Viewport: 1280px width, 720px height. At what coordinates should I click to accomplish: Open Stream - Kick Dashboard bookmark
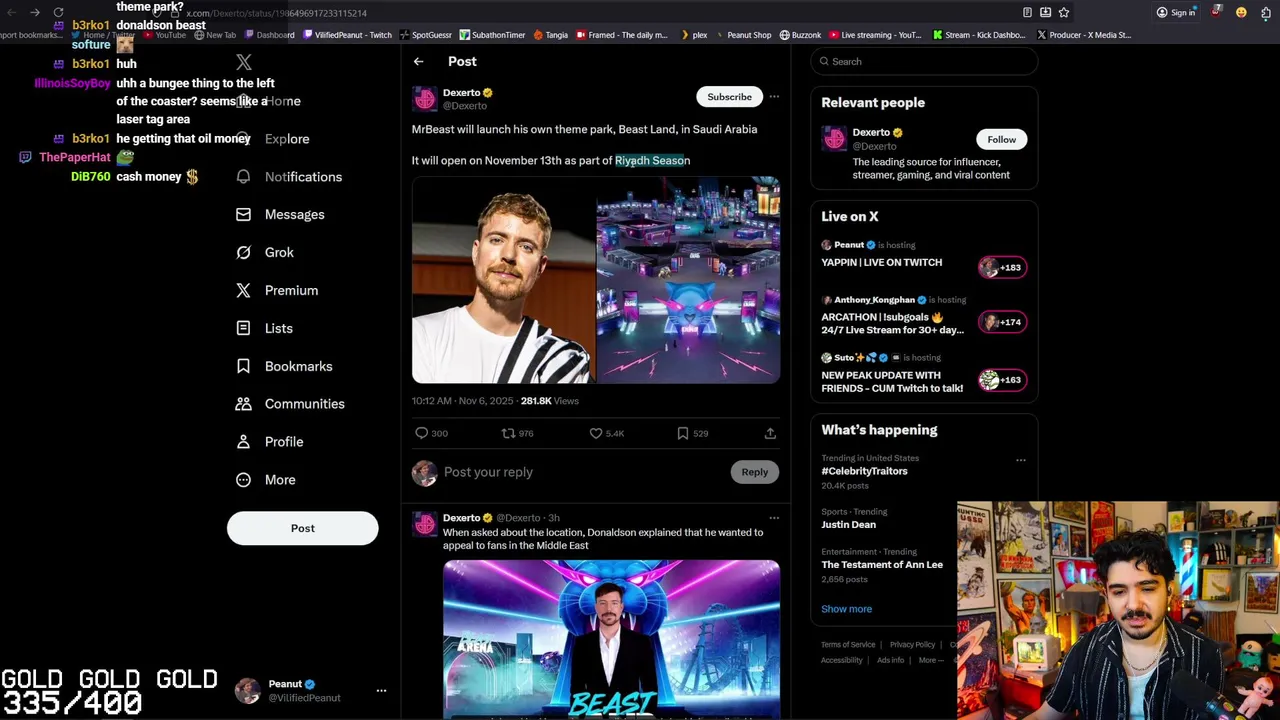[979, 35]
